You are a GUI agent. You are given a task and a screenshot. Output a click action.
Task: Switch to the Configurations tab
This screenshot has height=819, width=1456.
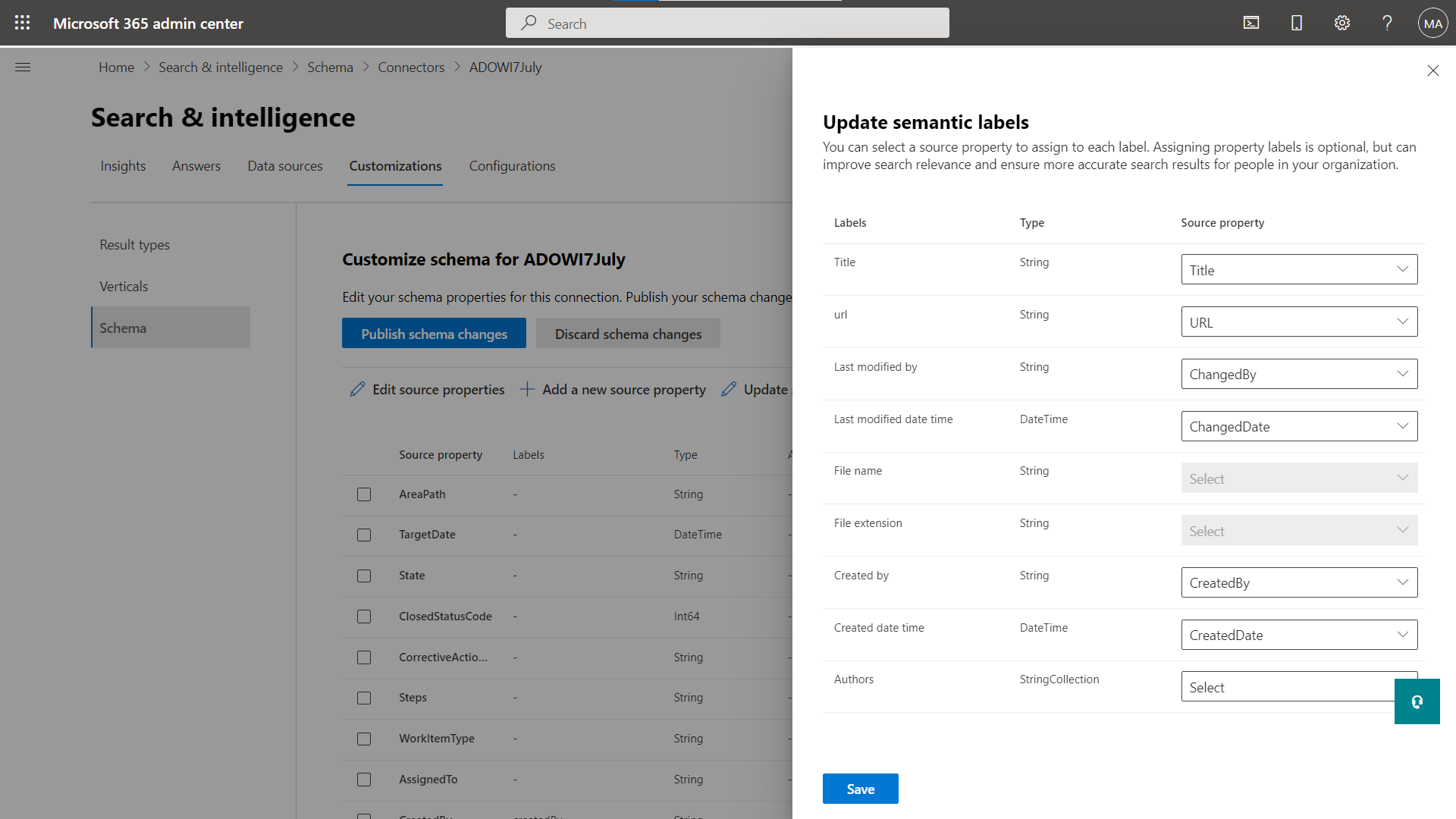pyautogui.click(x=512, y=165)
